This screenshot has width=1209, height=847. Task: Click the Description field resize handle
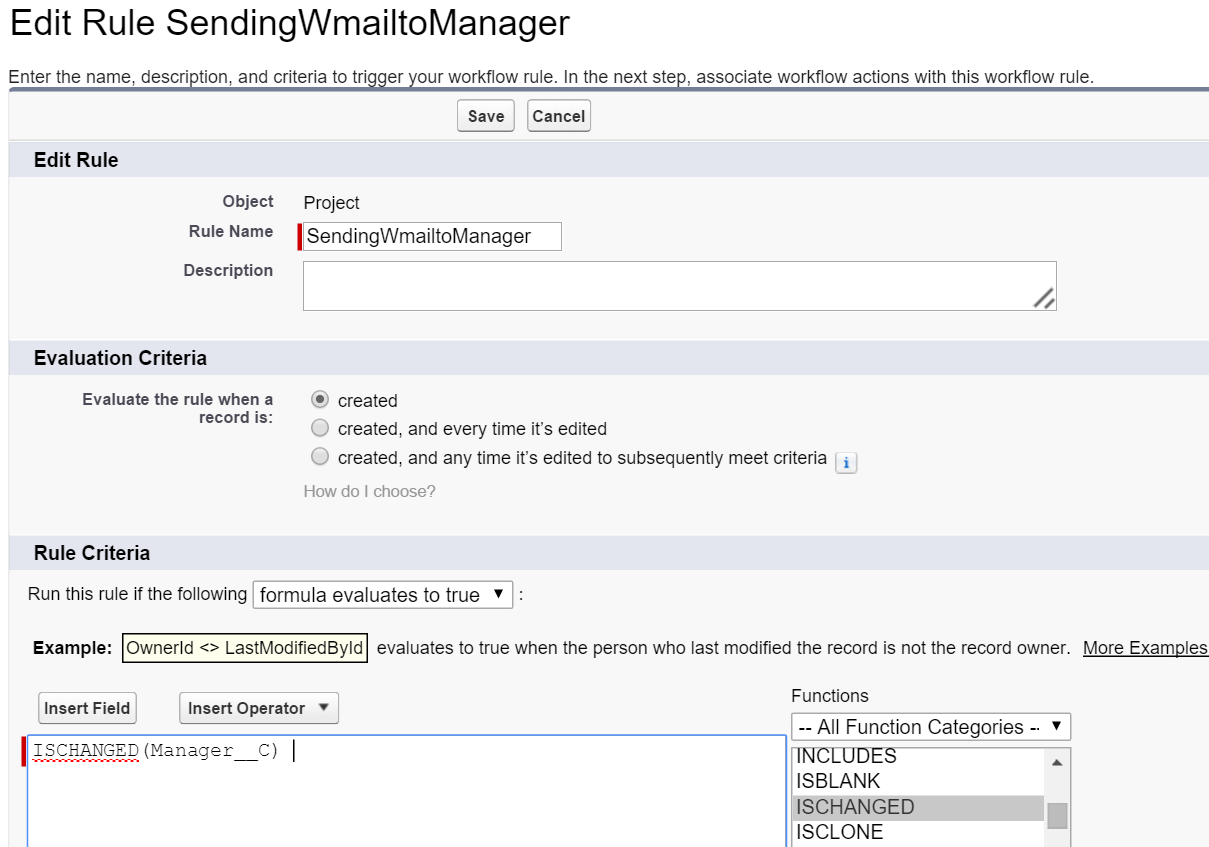tap(1044, 298)
